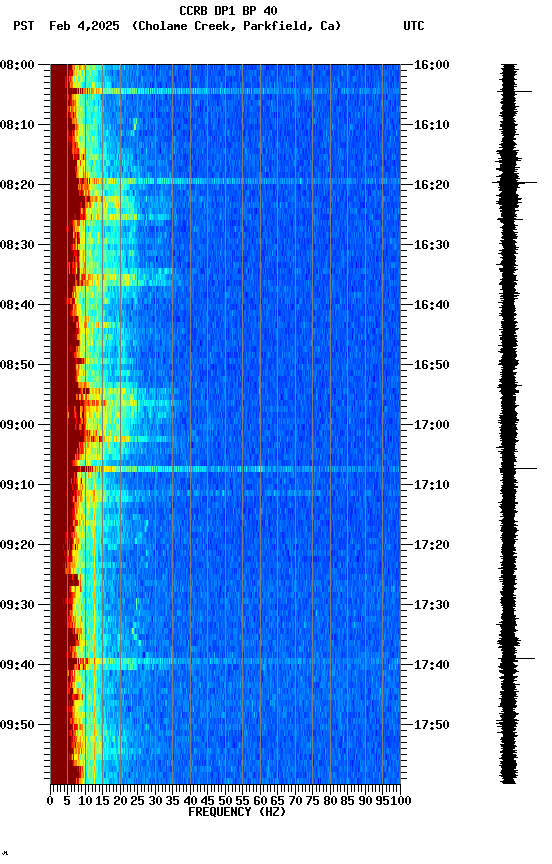Click the seismogram spike near 17:07 UTC

point(518,468)
